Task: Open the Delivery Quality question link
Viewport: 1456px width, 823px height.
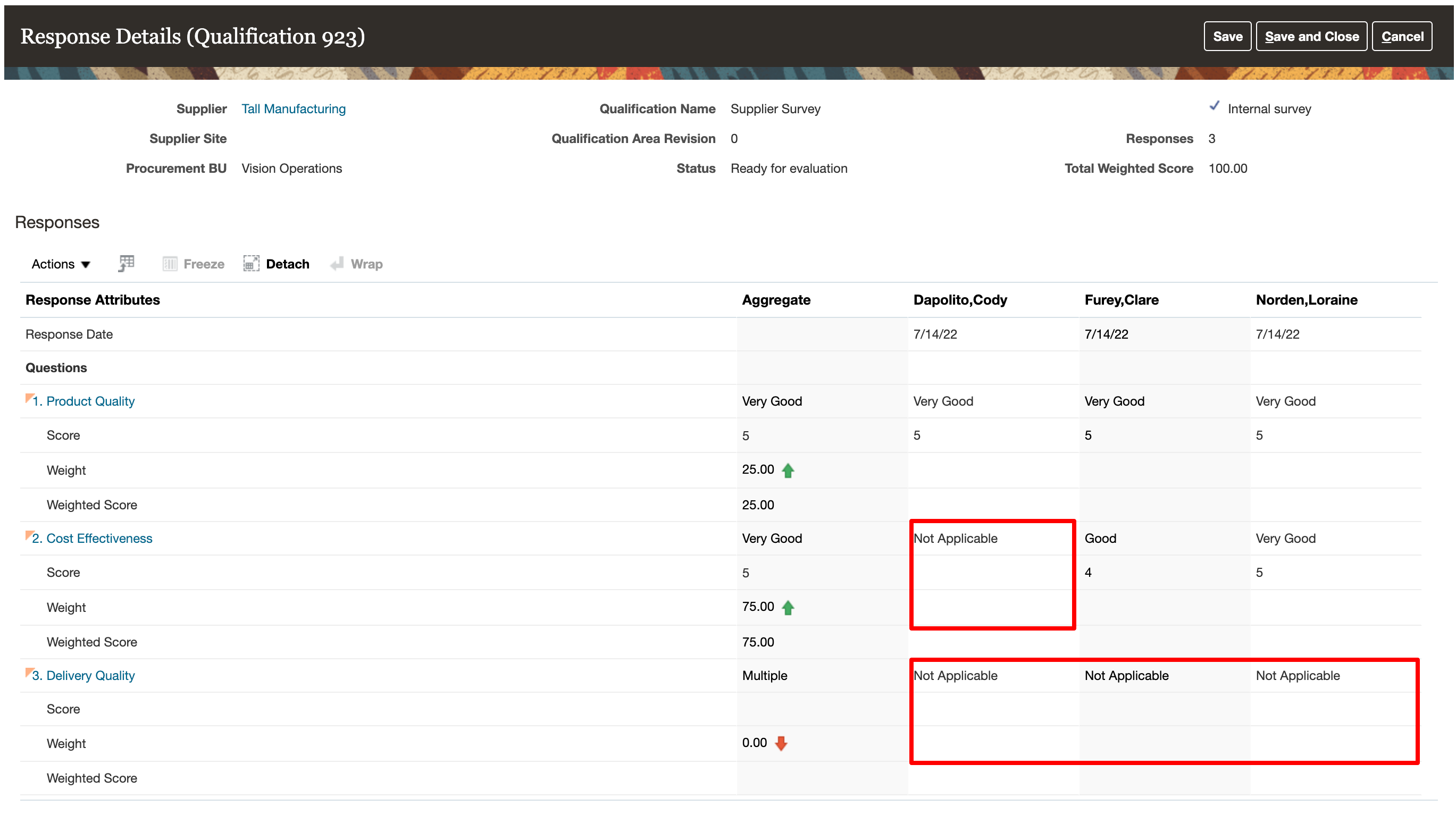Action: (x=90, y=676)
